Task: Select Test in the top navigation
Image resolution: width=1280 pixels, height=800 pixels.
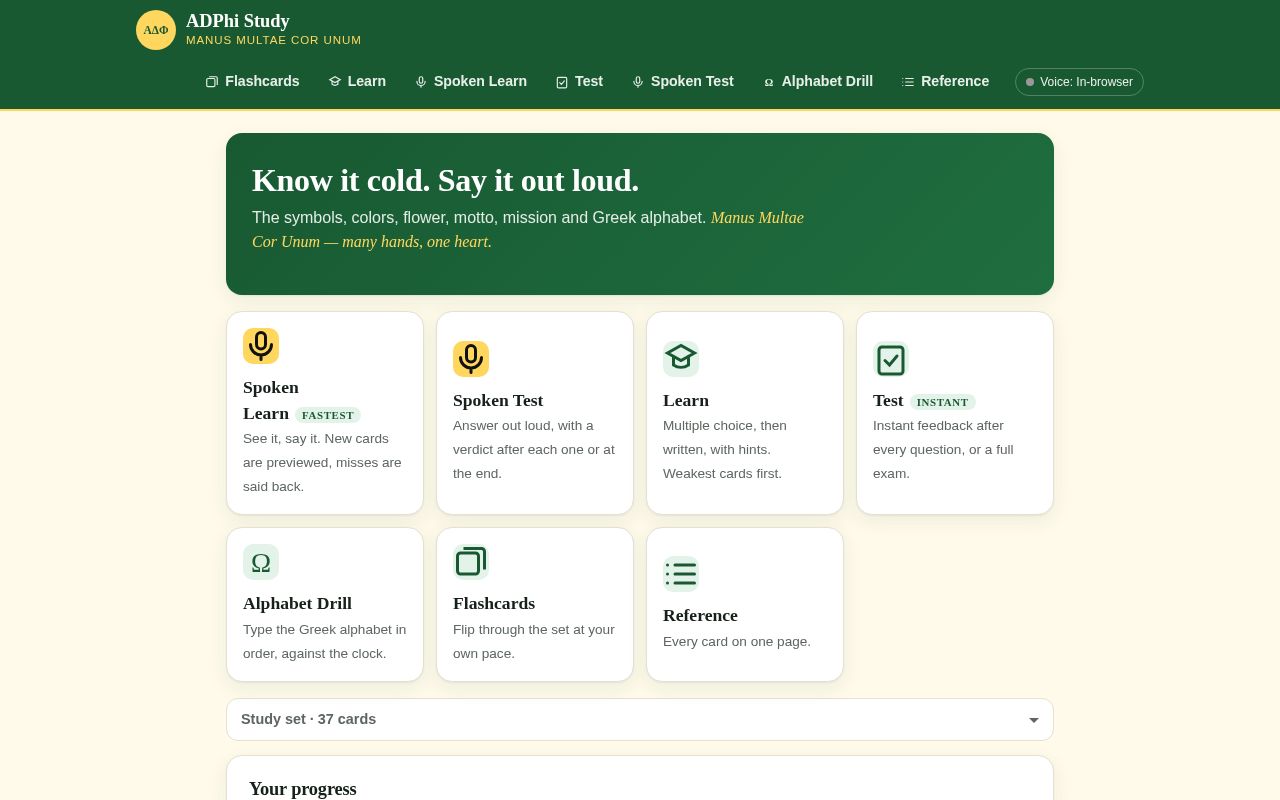Action: click(x=580, y=81)
